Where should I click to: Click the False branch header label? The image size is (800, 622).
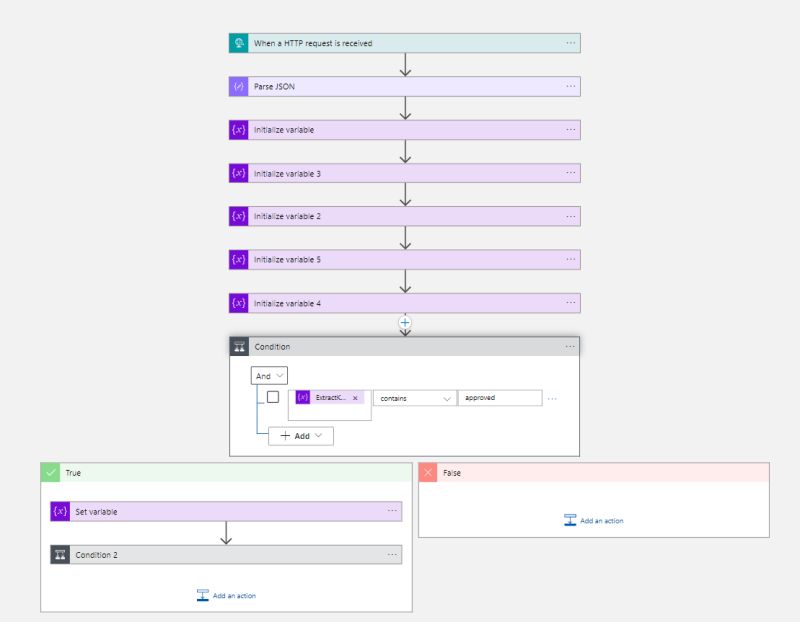(x=452, y=473)
